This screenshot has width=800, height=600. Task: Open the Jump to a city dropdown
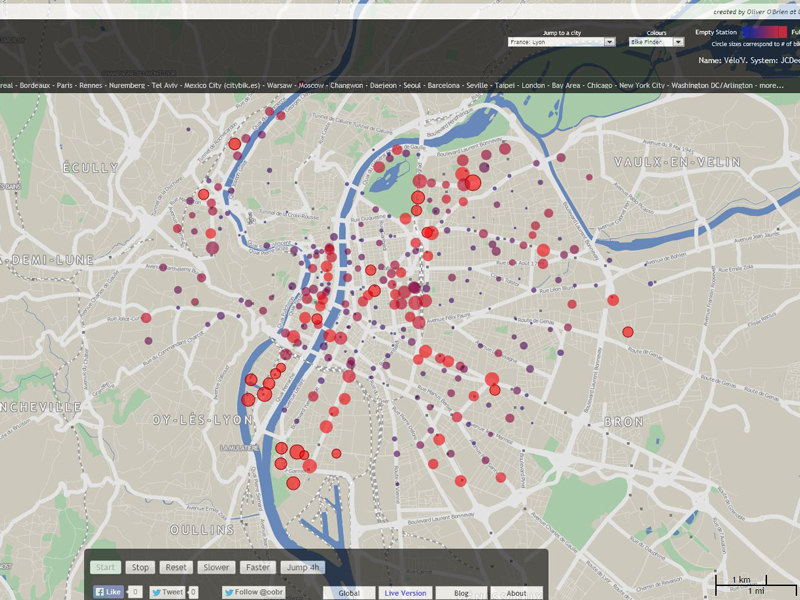pos(561,42)
